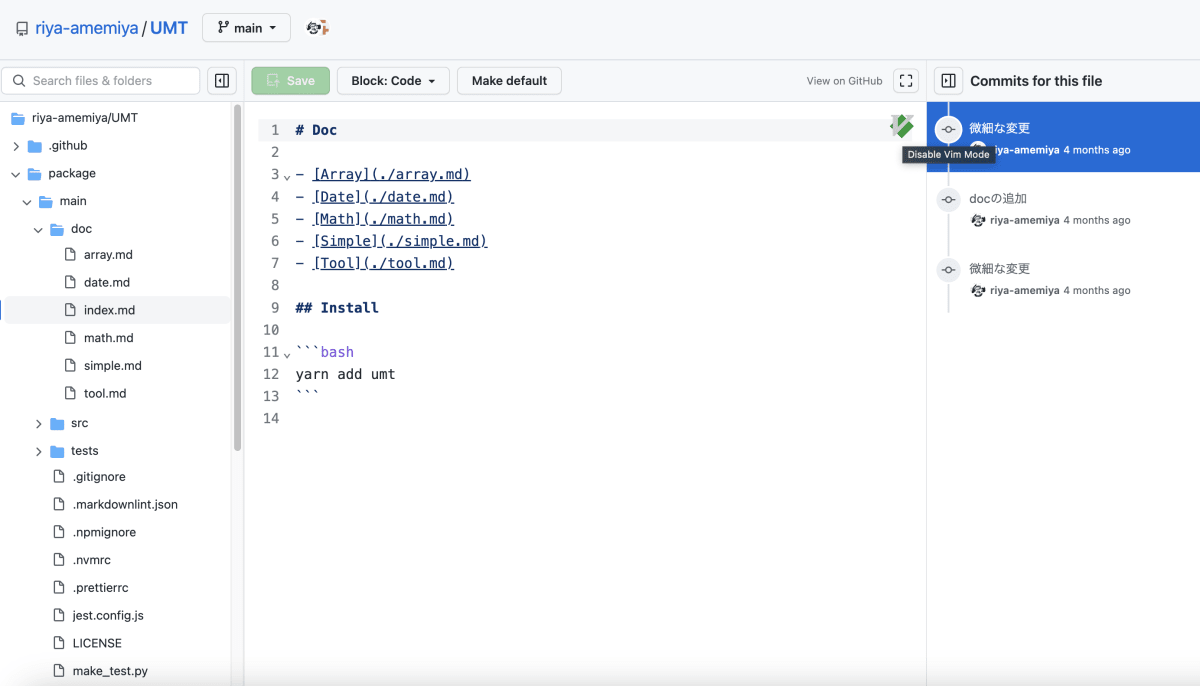The height and width of the screenshot is (686, 1200).
Task: Open index.md in the file tree
Action: tap(116, 310)
